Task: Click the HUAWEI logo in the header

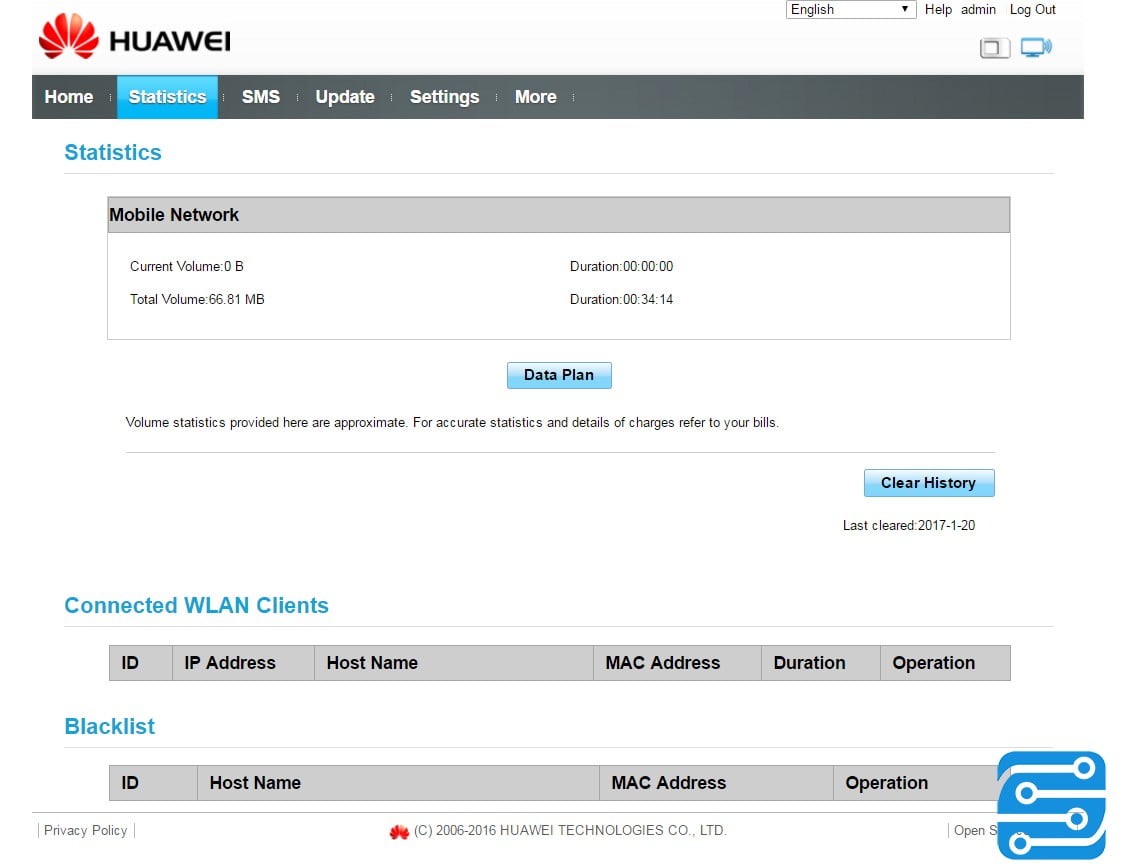Action: coord(133,40)
